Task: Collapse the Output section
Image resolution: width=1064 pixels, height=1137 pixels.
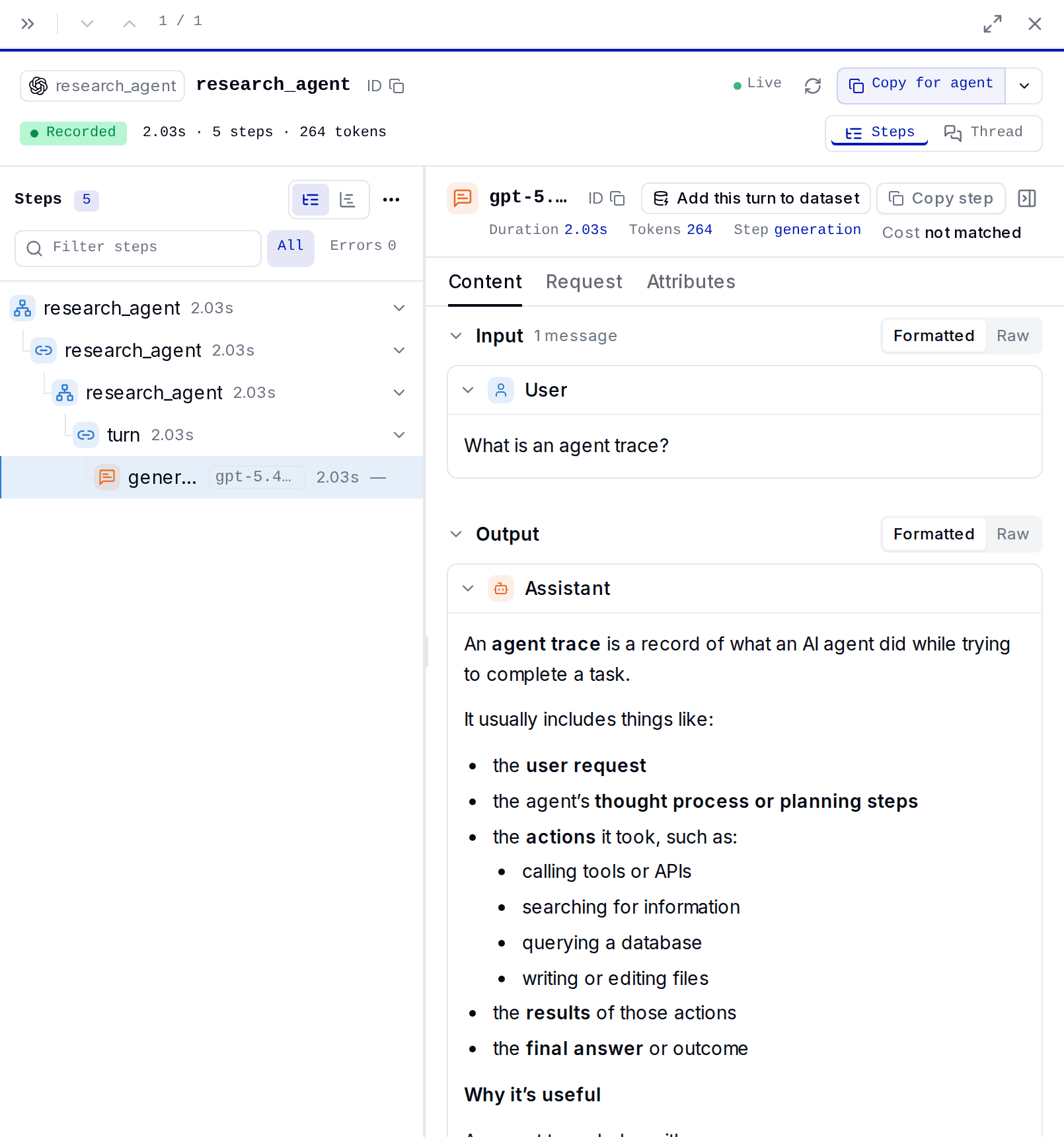Action: (x=456, y=534)
